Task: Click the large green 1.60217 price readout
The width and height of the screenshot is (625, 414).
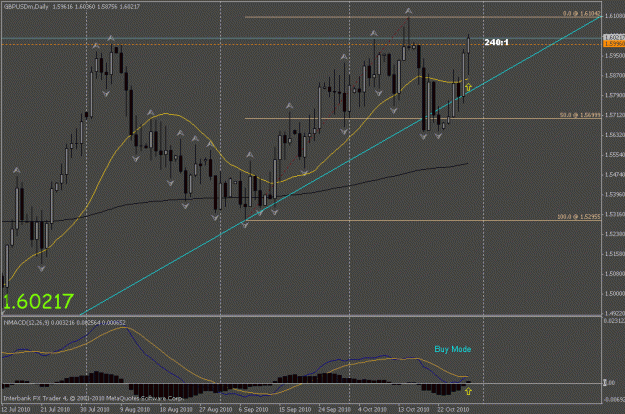Action: [38, 302]
